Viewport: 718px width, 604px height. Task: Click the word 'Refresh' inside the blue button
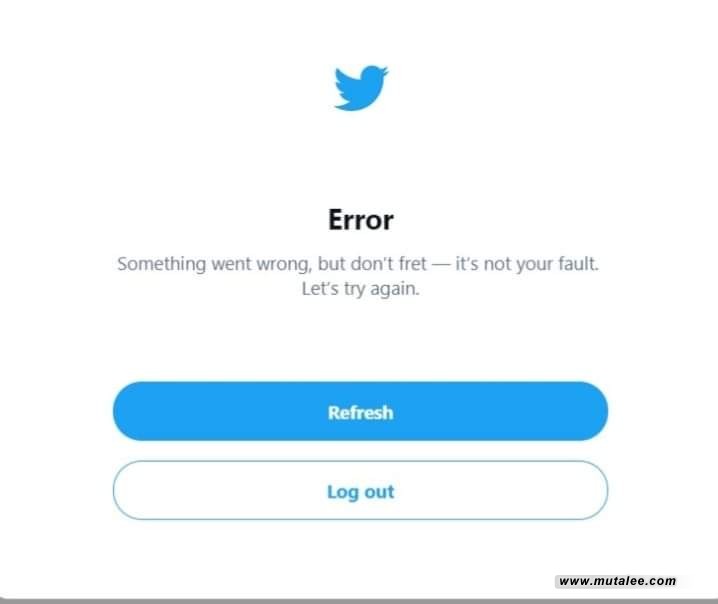tap(360, 413)
